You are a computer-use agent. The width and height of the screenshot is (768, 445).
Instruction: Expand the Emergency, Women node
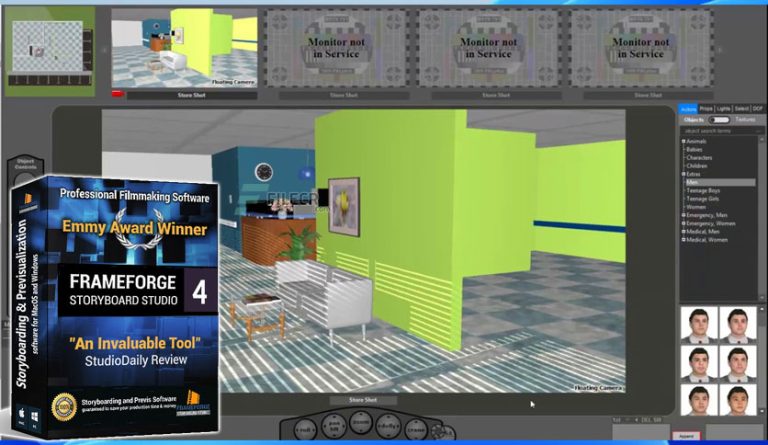[683, 224]
